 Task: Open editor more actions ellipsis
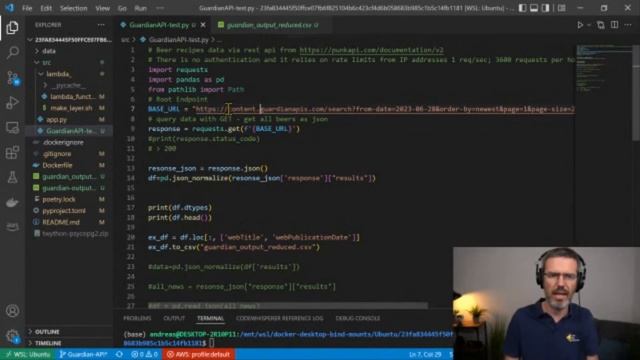629,25
